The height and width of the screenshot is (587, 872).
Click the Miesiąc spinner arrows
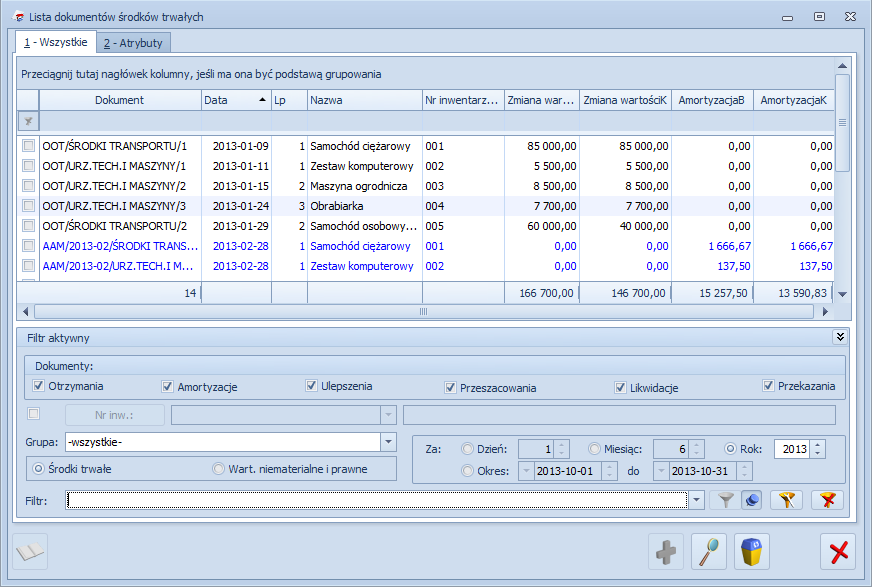696,449
